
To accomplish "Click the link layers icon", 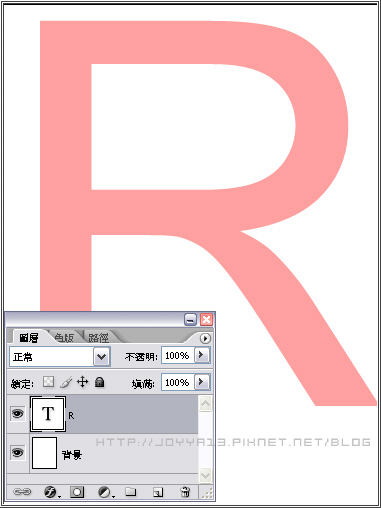I will click(x=22, y=492).
